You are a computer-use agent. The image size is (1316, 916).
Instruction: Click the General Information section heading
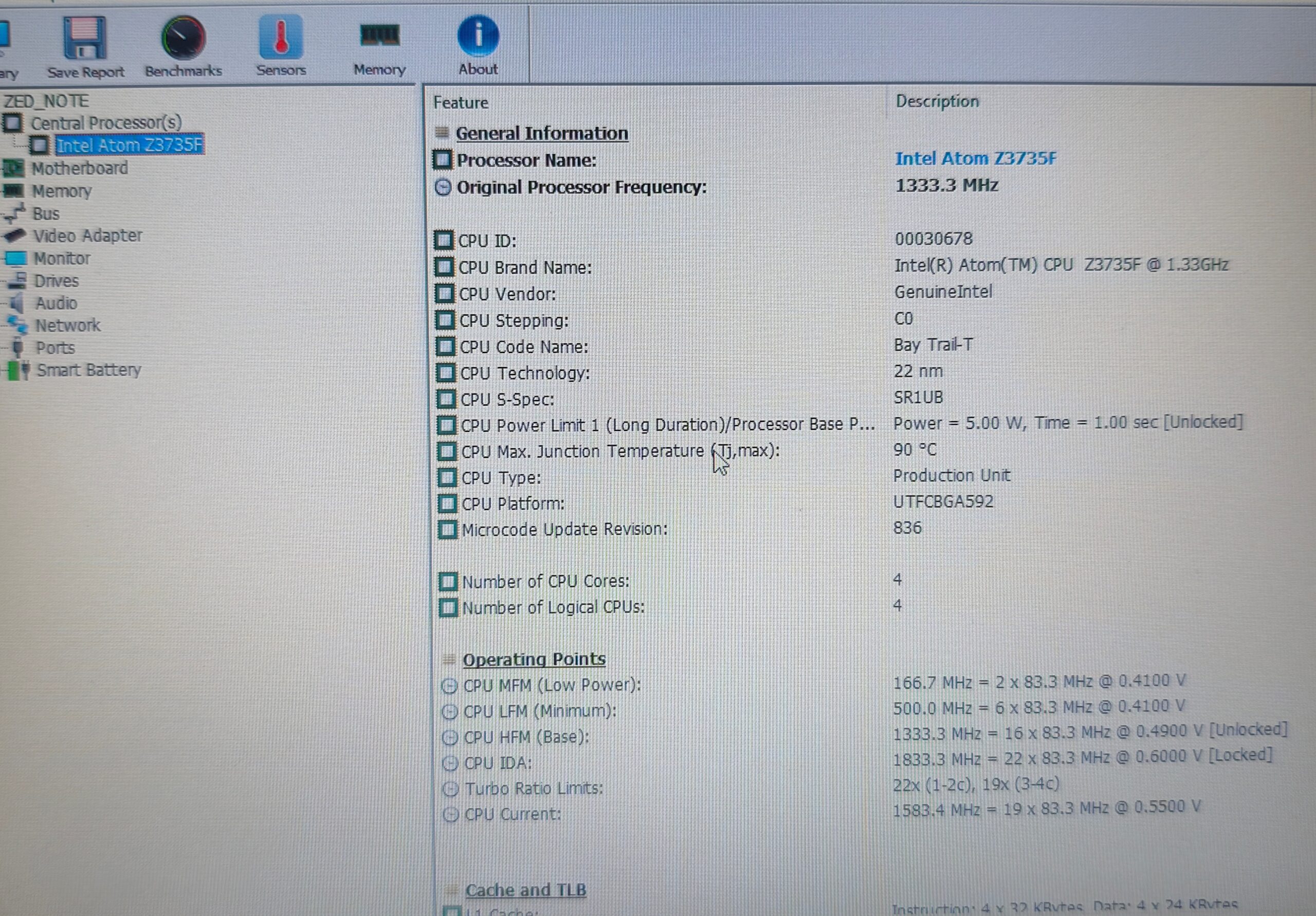tap(542, 133)
